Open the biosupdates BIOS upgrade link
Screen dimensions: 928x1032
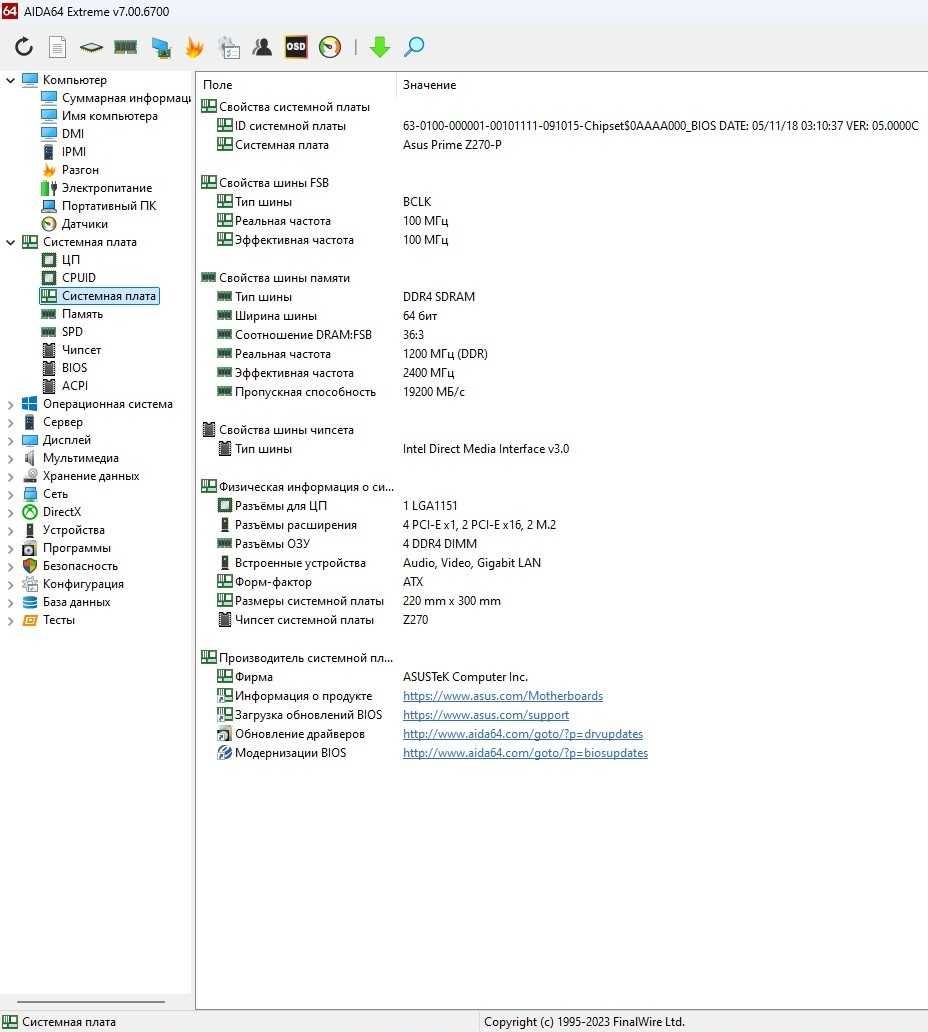pos(525,753)
